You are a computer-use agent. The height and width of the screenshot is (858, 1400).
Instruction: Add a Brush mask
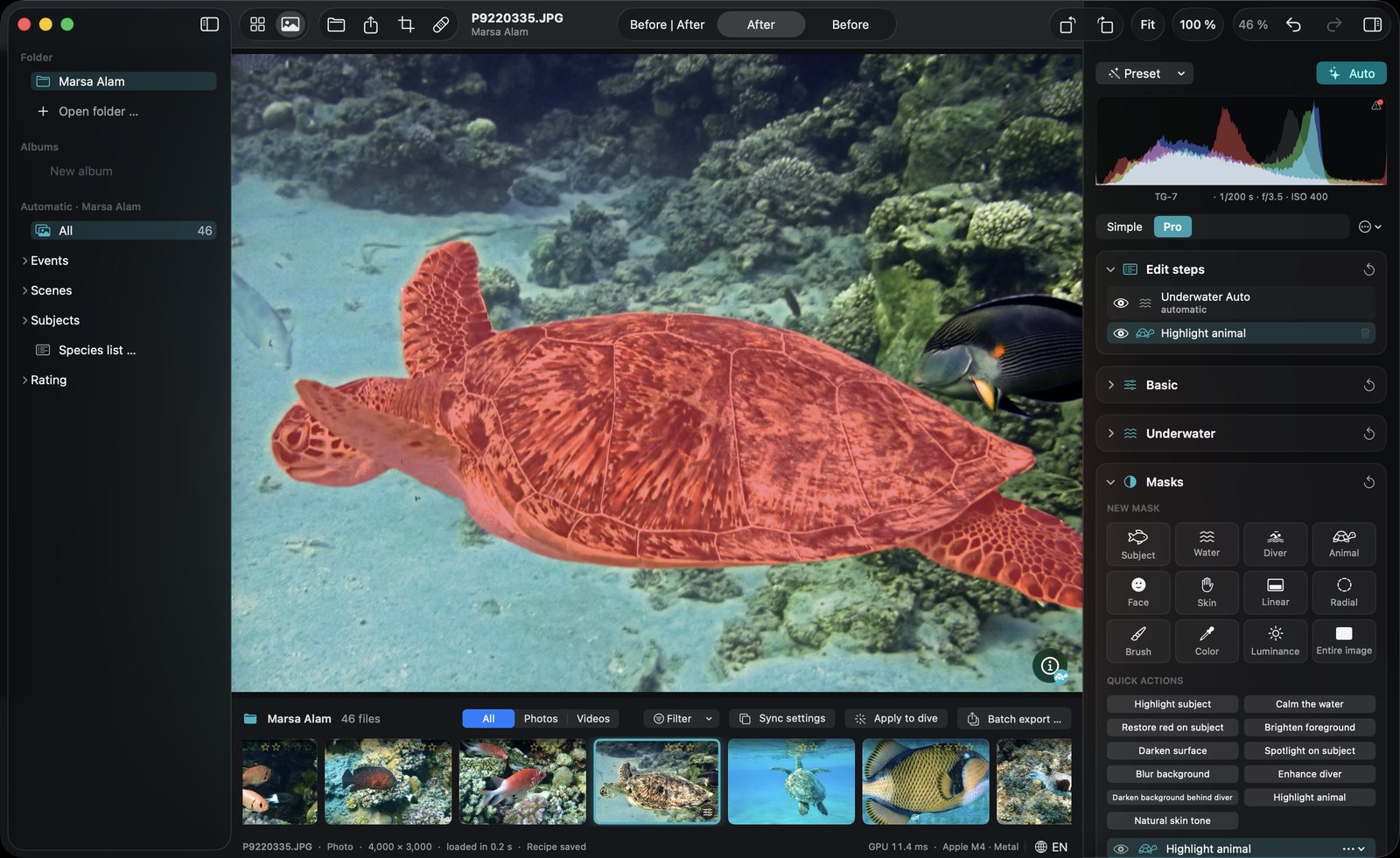click(1137, 641)
